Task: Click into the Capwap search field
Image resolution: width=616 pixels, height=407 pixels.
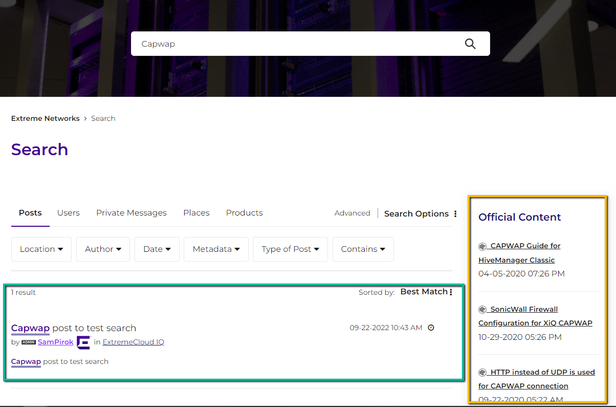Action: pos(295,44)
